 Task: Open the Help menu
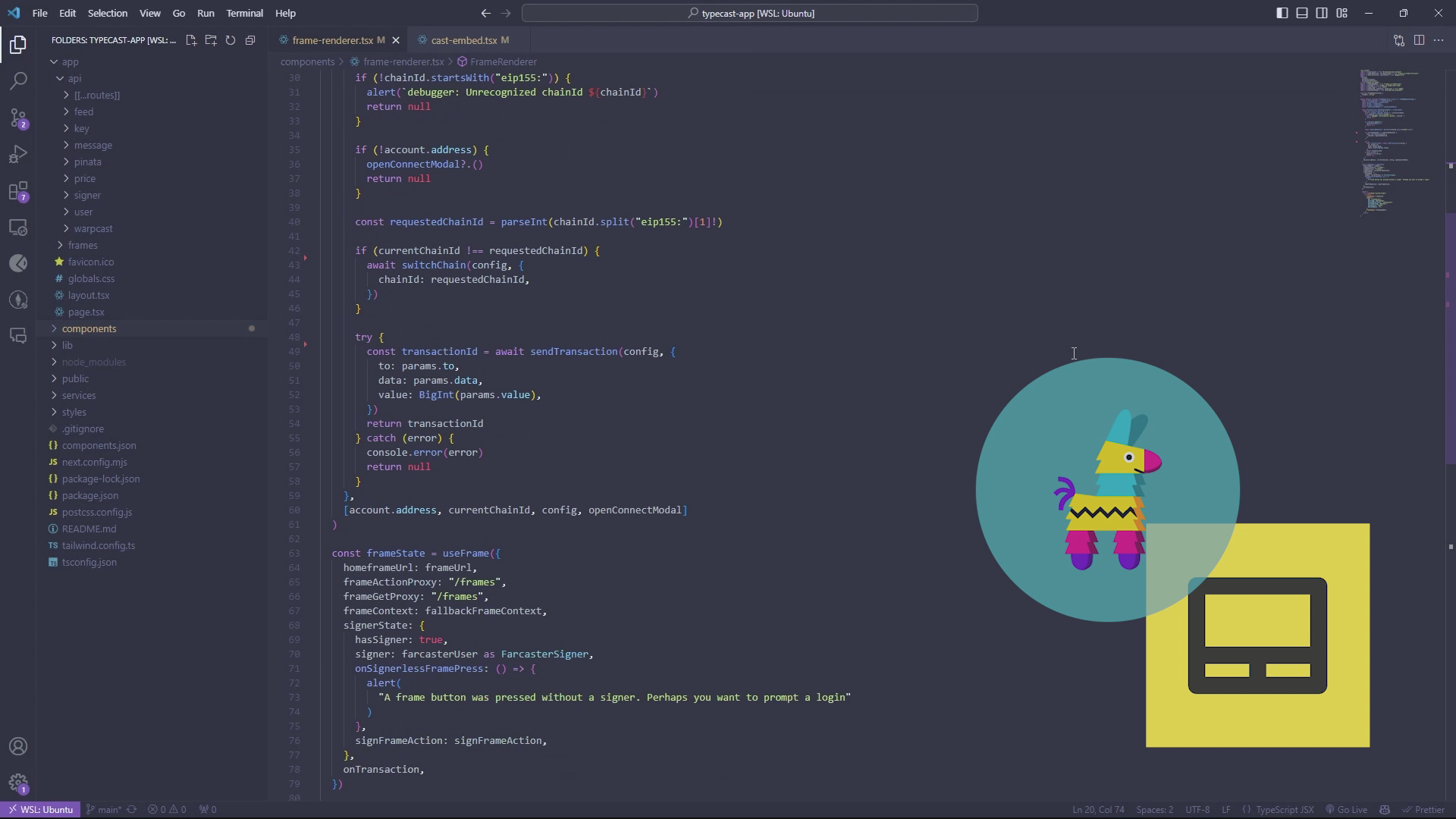[286, 13]
